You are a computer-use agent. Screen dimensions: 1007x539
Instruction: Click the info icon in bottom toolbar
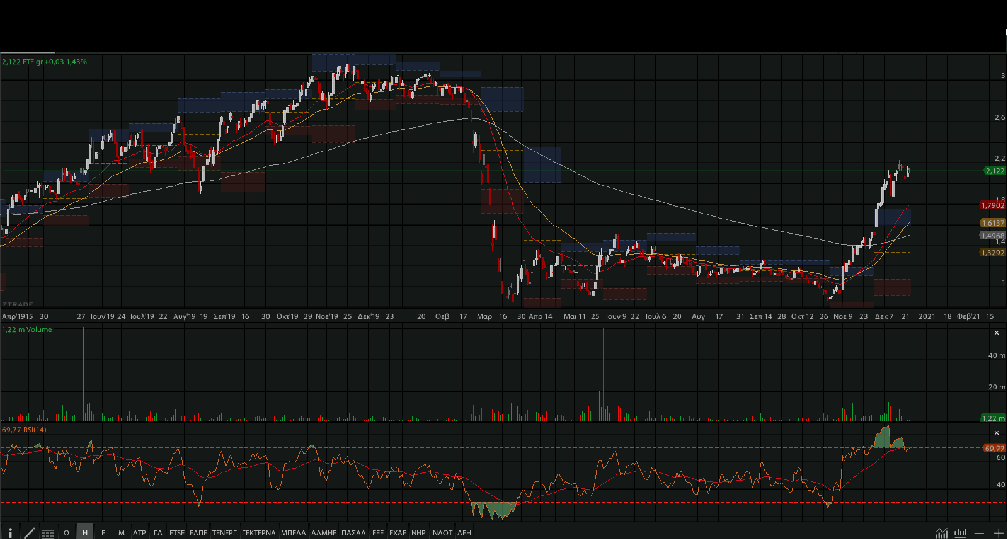(x=10, y=532)
